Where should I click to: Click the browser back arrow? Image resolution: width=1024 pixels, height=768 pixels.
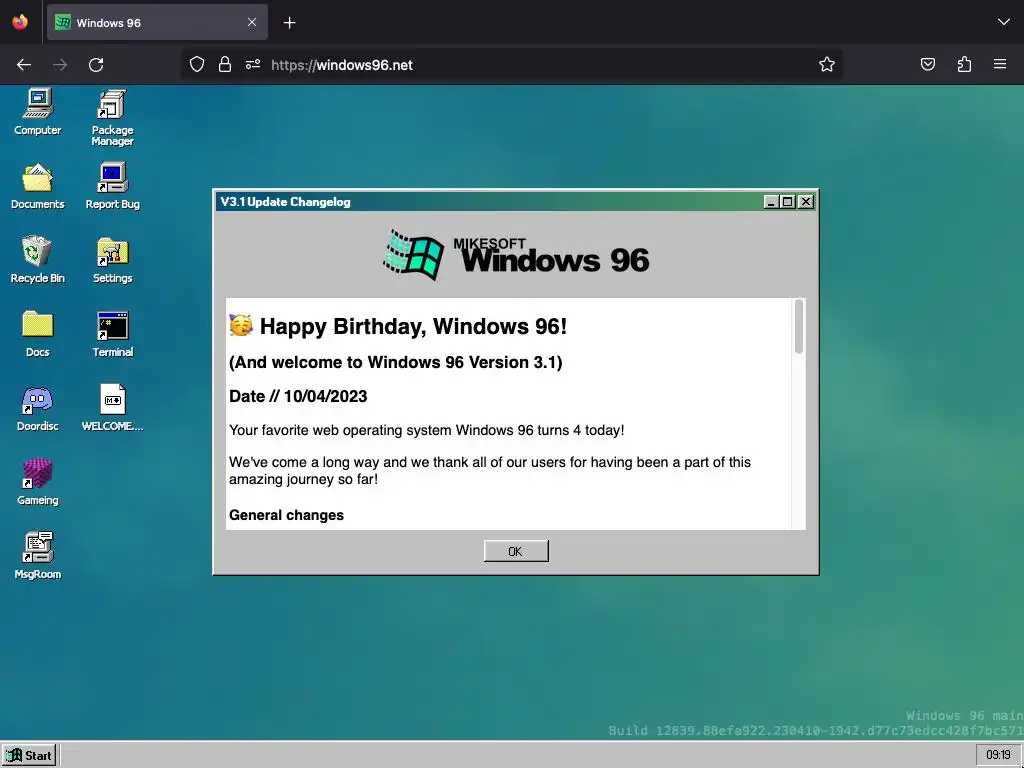click(x=24, y=65)
